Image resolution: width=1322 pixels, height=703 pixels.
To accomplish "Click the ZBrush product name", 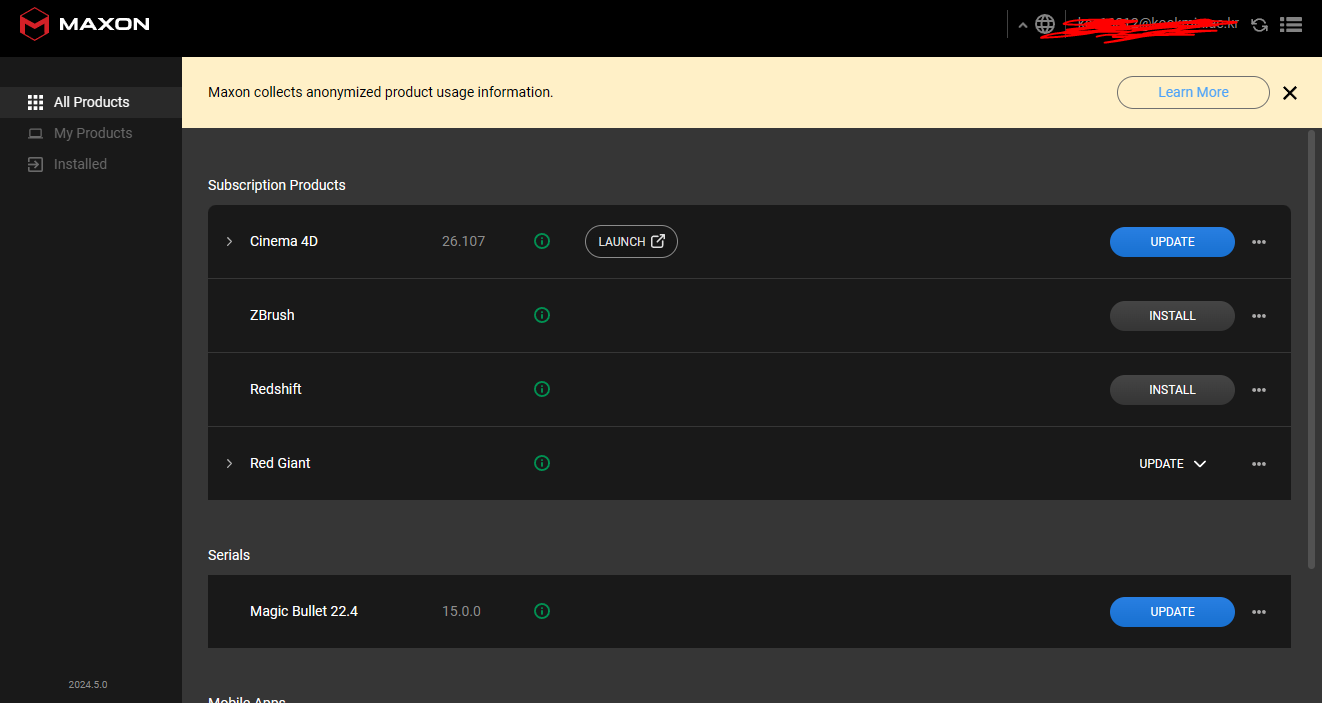I will (272, 315).
